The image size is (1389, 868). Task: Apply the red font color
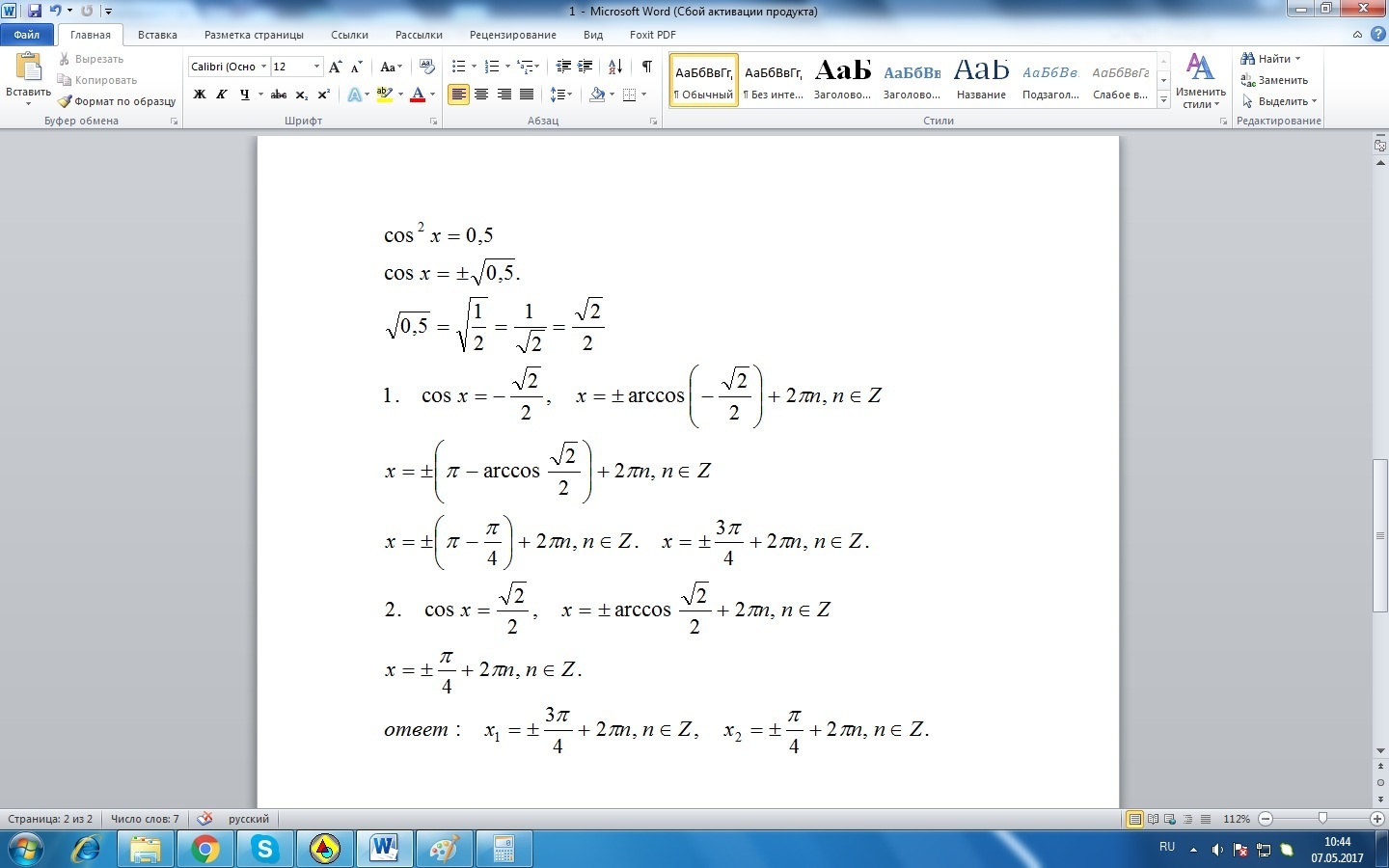[x=418, y=95]
